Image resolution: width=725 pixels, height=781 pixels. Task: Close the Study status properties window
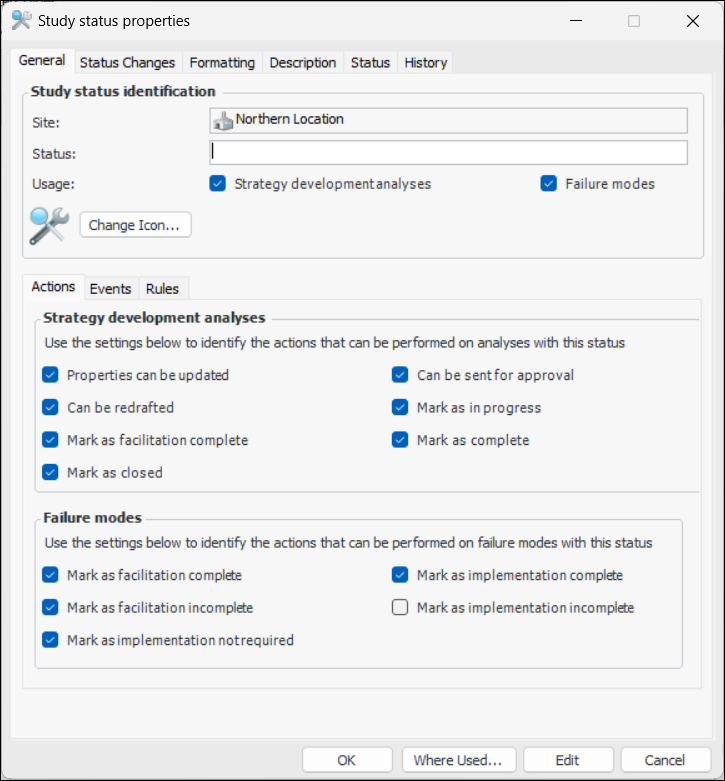coord(693,21)
